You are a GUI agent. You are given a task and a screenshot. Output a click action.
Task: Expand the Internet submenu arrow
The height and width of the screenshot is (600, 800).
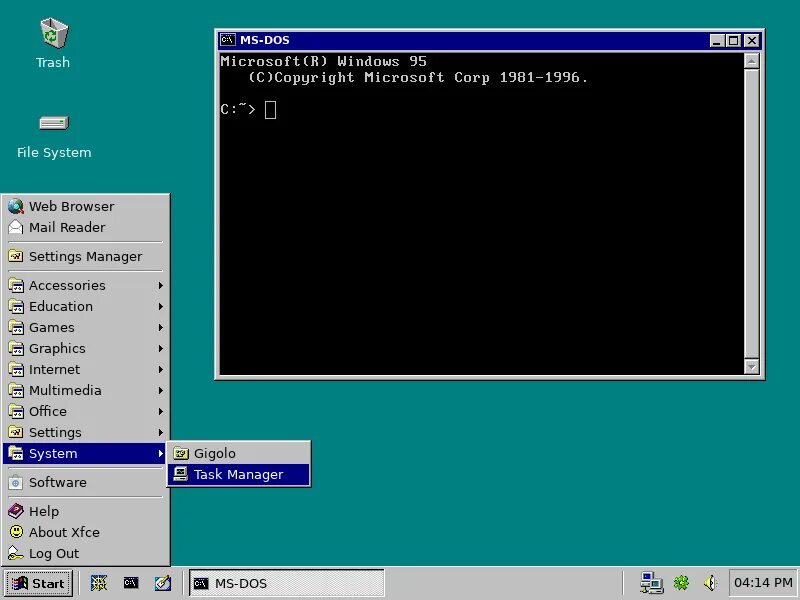[160, 369]
